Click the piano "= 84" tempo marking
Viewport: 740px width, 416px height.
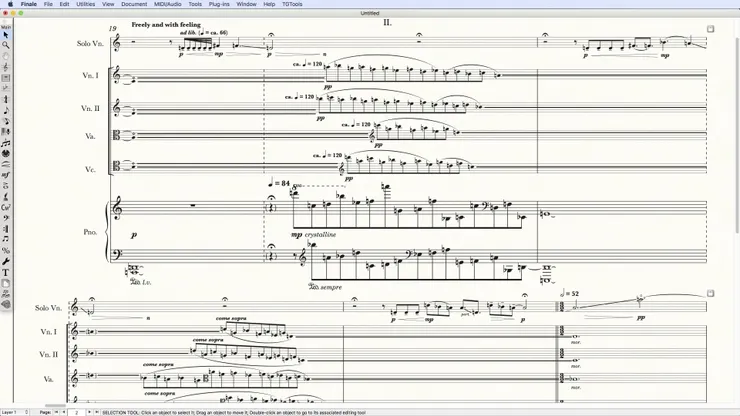coord(278,183)
